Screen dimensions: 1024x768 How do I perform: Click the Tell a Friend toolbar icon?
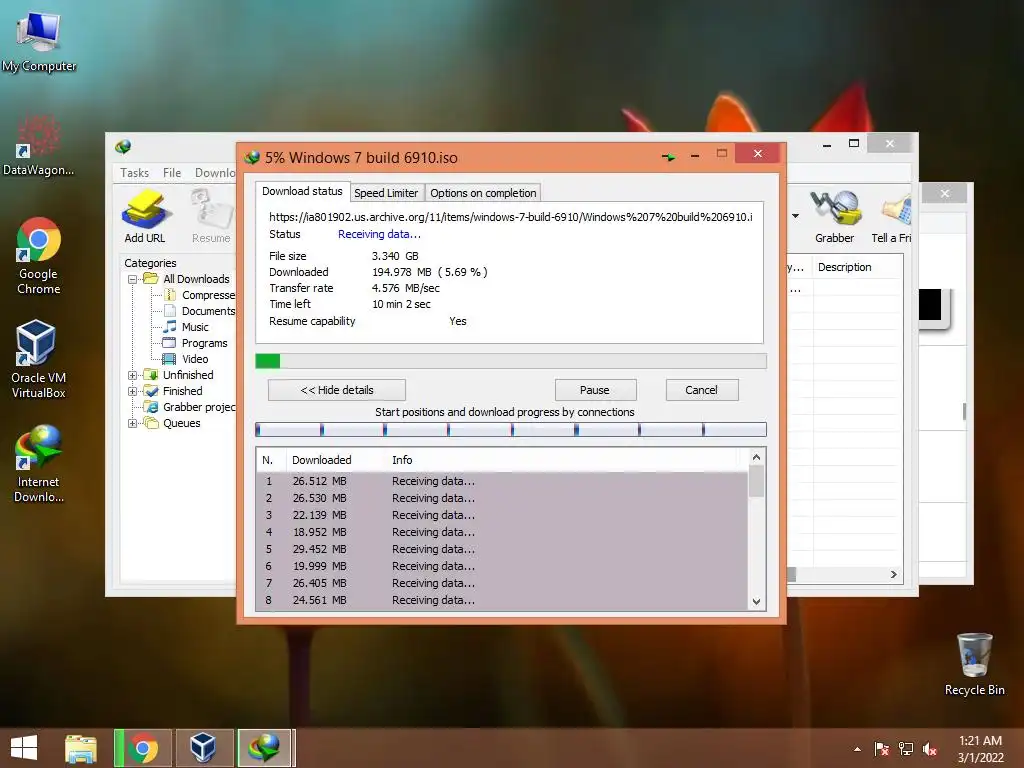892,216
